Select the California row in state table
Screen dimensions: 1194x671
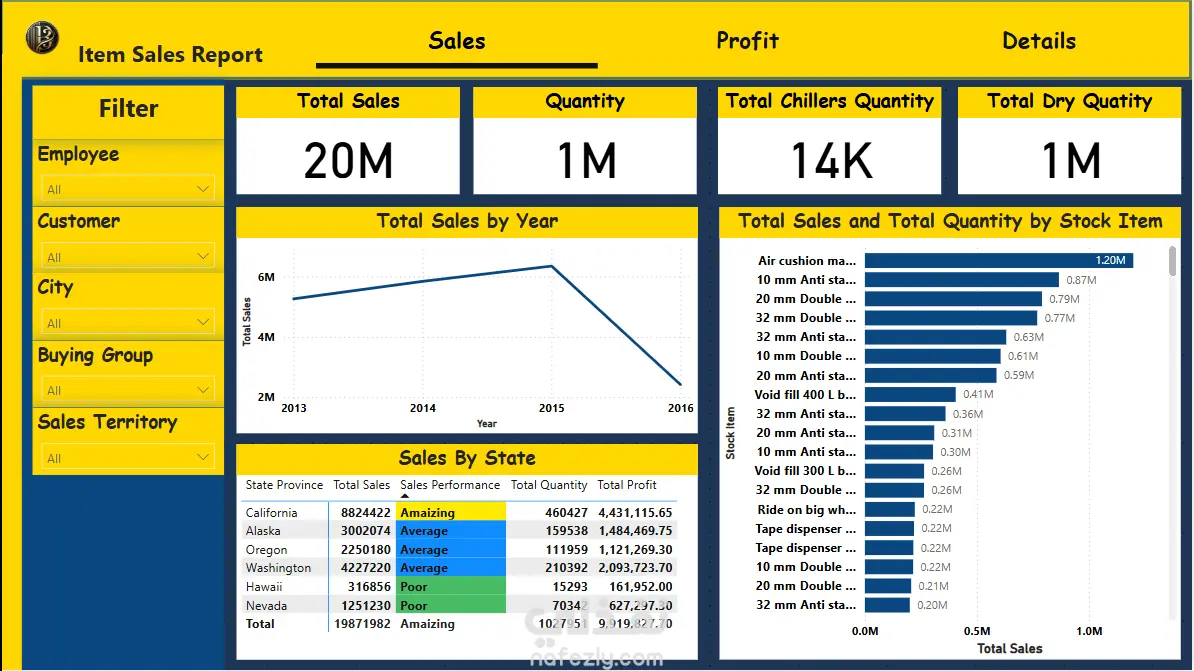[x=459, y=513]
